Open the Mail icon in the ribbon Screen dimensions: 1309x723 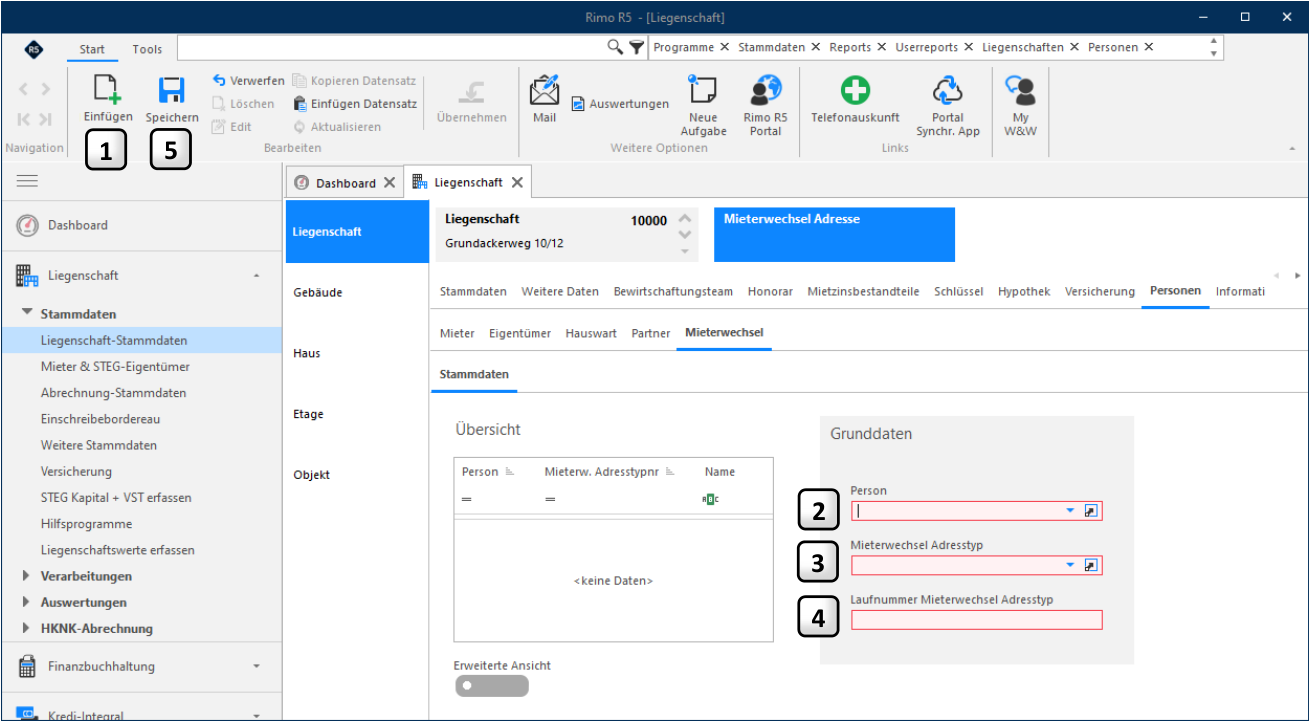544,90
